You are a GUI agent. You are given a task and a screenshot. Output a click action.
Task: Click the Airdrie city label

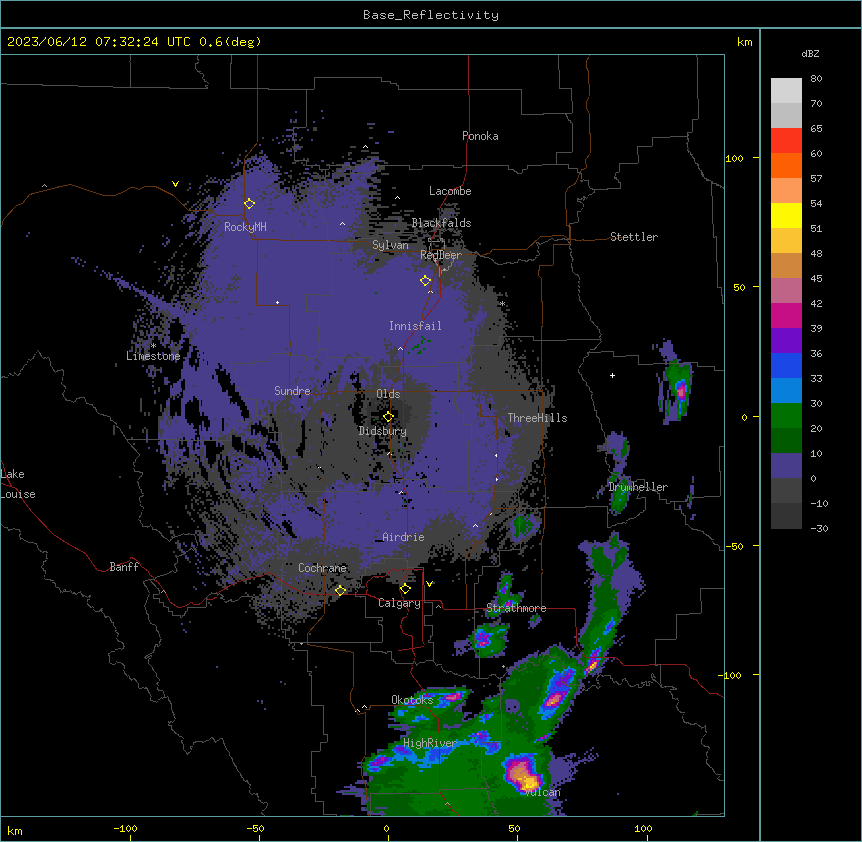[x=404, y=537]
